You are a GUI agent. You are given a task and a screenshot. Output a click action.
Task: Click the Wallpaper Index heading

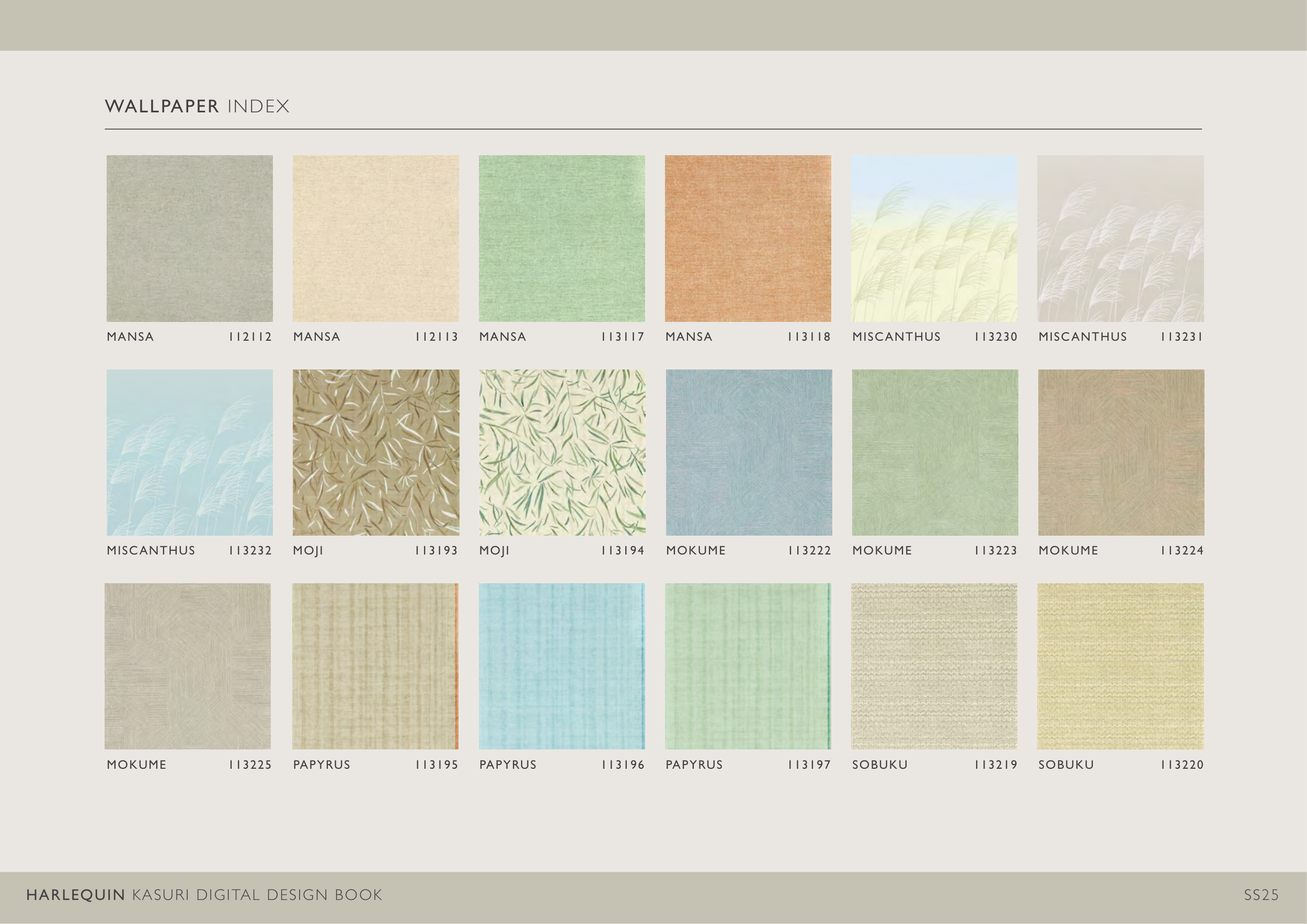[197, 107]
